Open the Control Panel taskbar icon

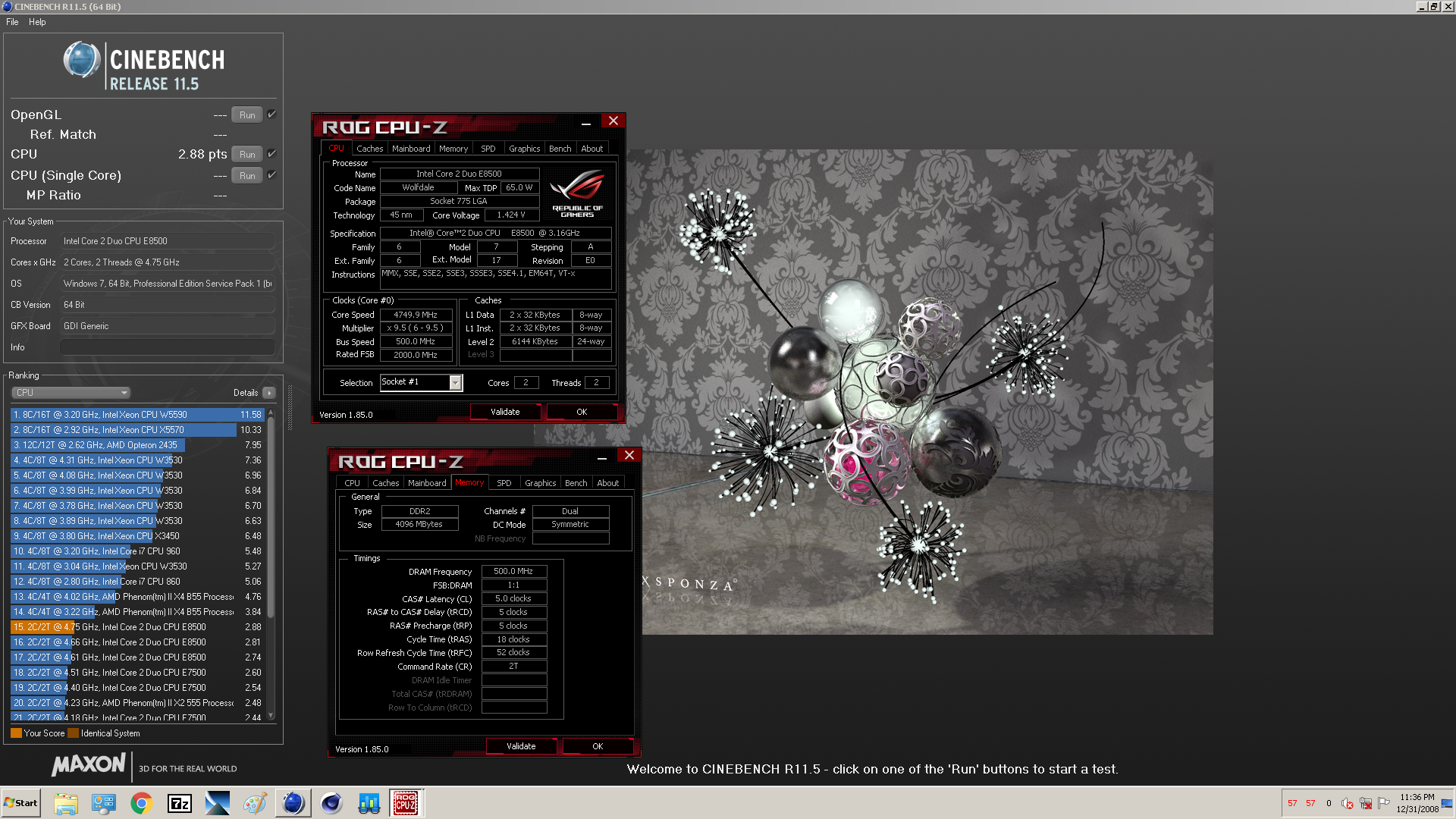tap(104, 803)
